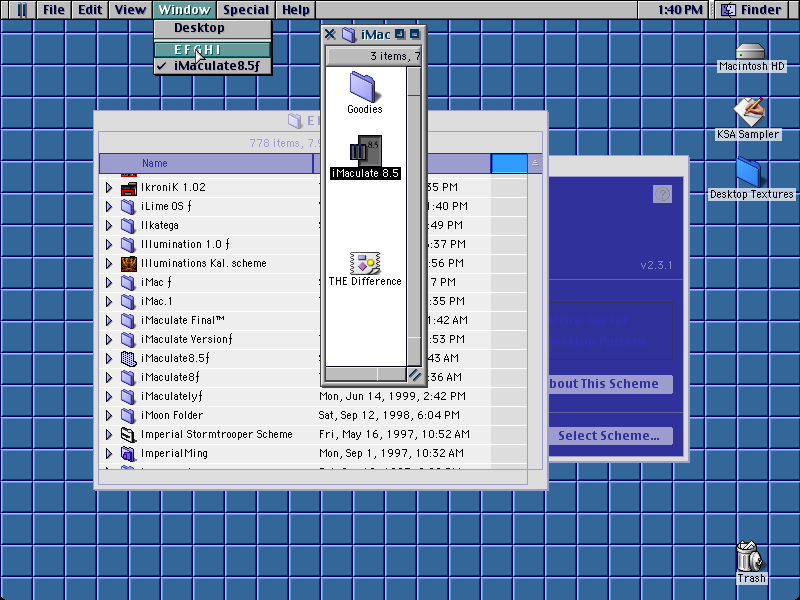The image size is (800, 600).
Task: Expand iMac ƒ disclosure triangle
Action: (x=109, y=283)
